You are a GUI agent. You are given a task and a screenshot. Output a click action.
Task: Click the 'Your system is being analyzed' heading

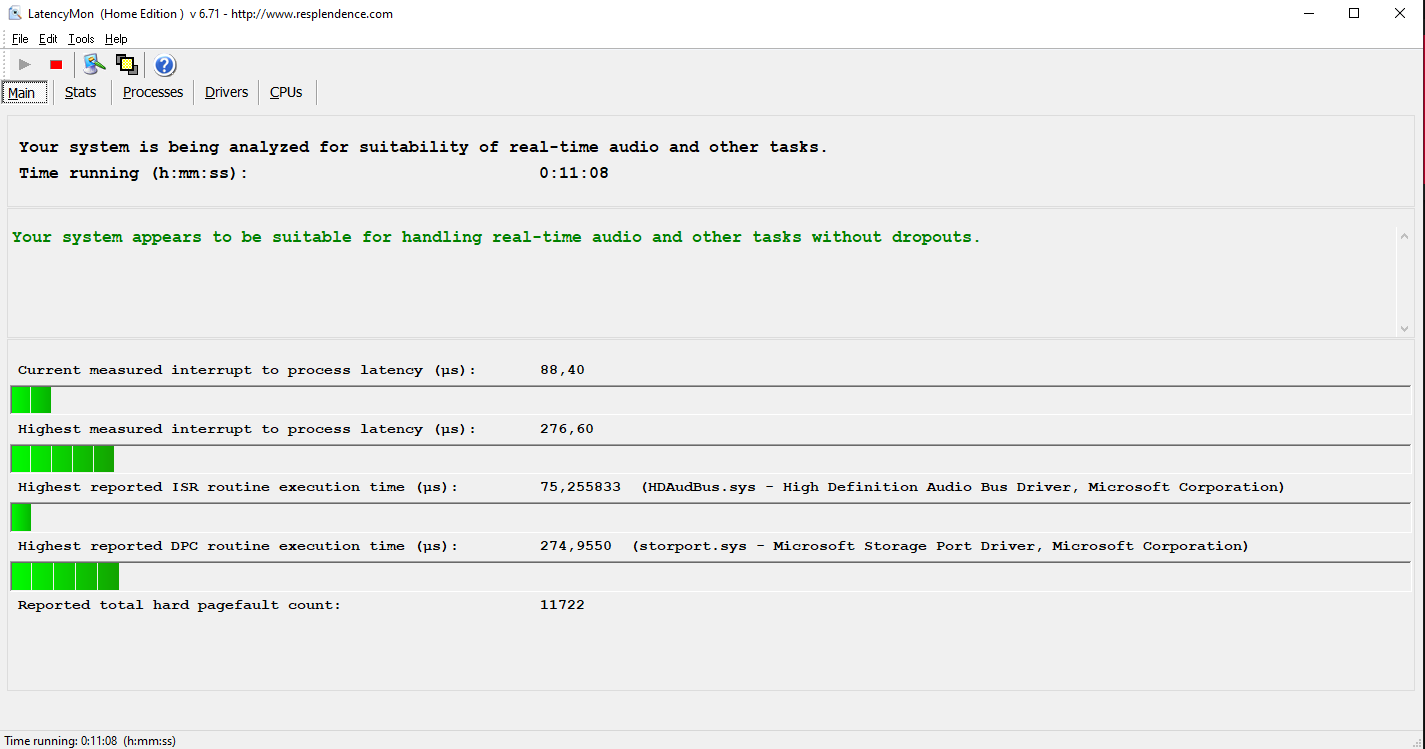423,147
